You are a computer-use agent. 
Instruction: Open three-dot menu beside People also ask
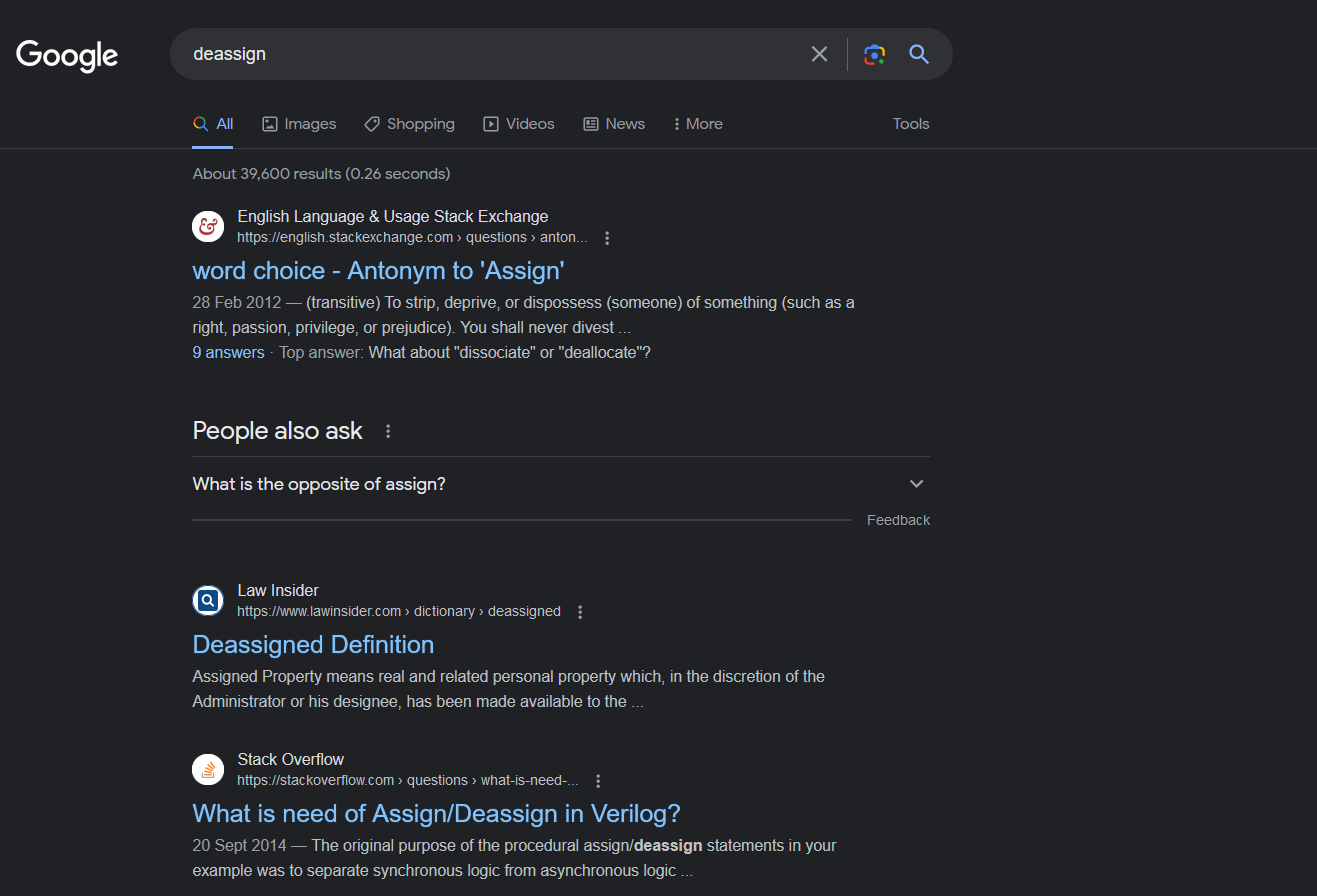389,431
